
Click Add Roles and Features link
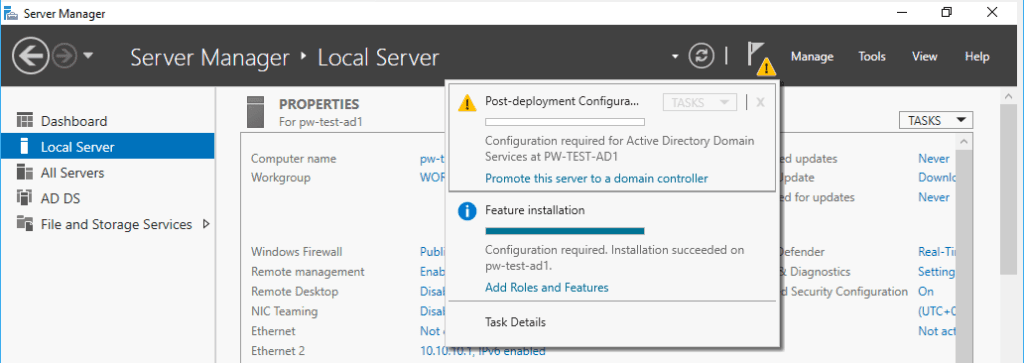coord(547,287)
